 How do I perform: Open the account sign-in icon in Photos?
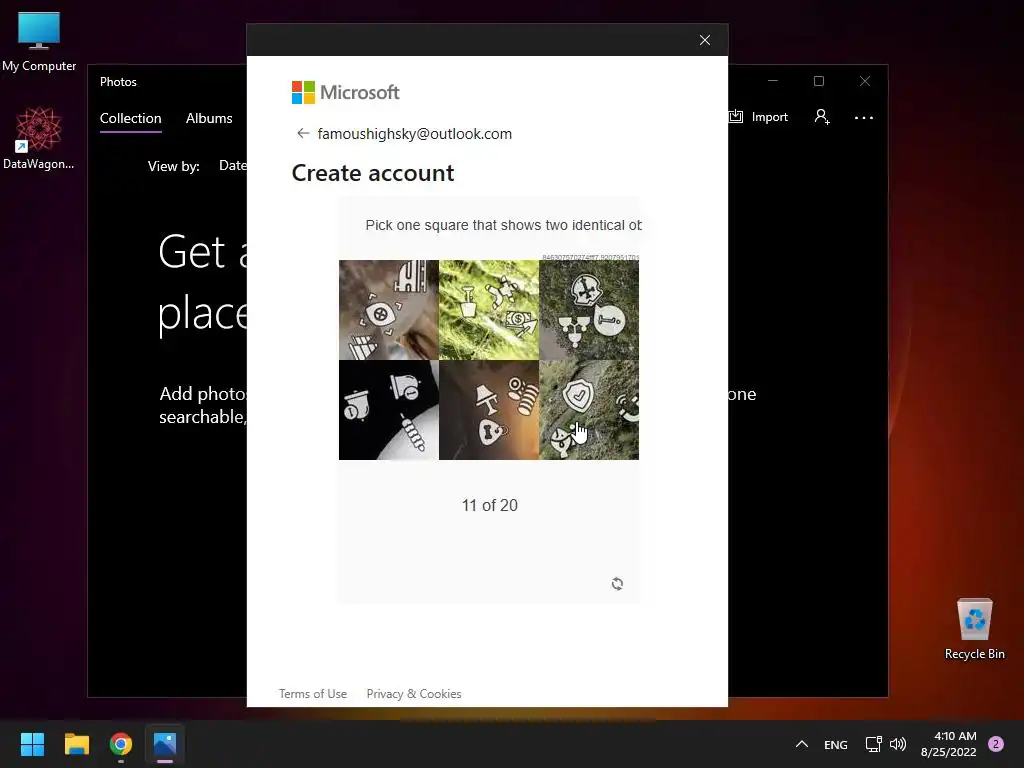[822, 117]
